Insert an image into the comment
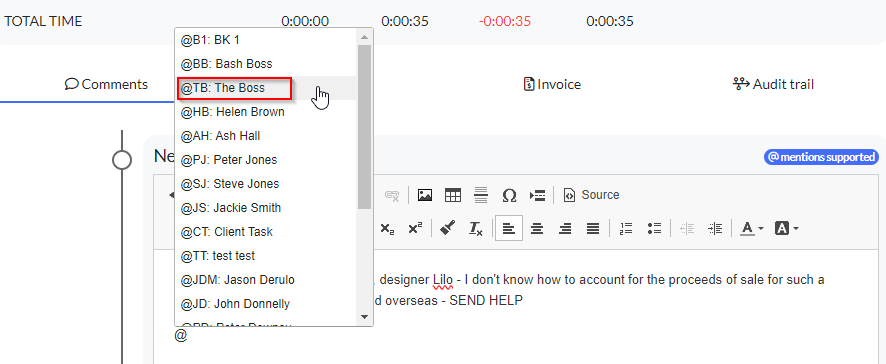The image size is (886, 364). coord(425,195)
